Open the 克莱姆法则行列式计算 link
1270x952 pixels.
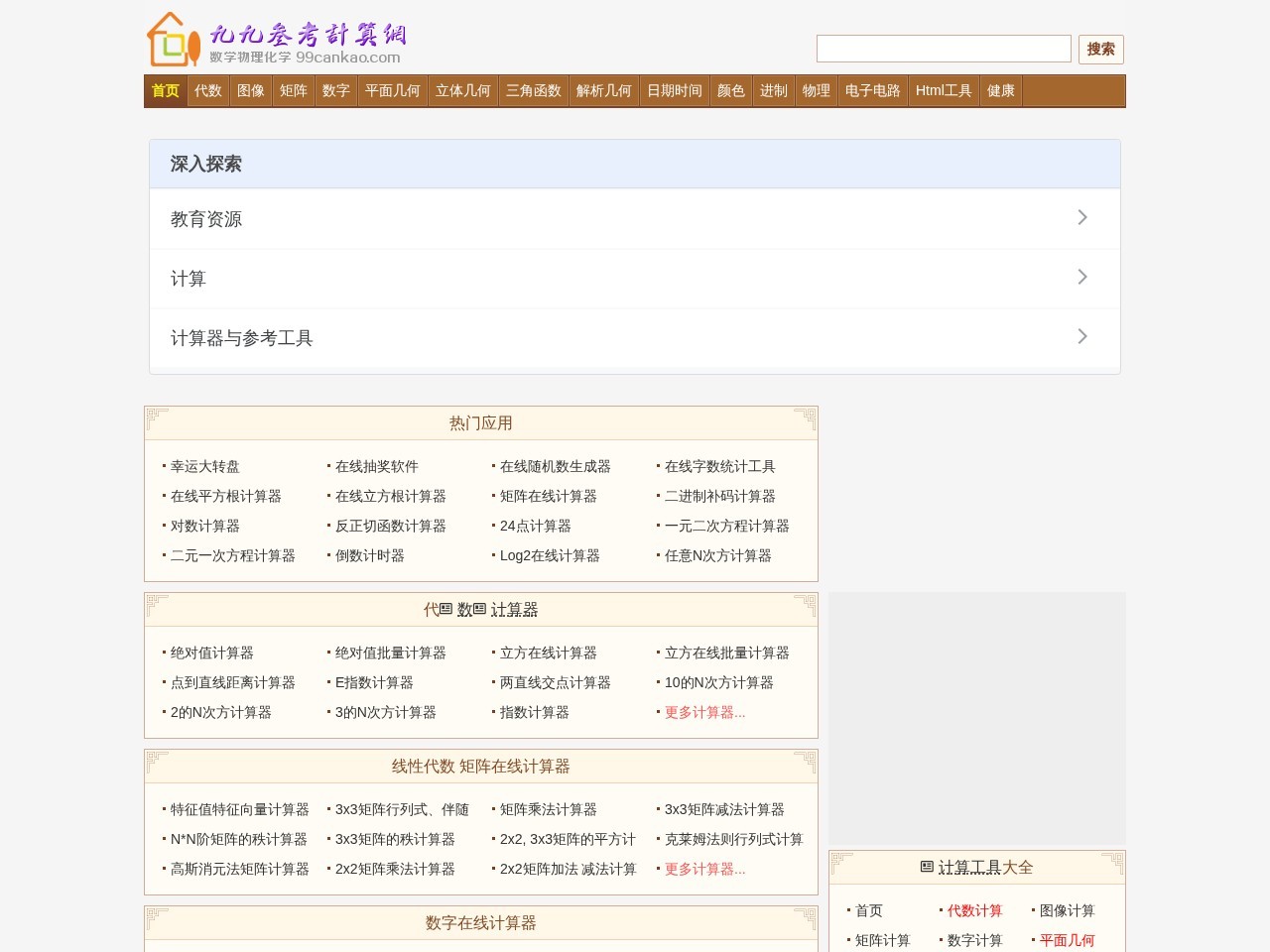(x=734, y=839)
